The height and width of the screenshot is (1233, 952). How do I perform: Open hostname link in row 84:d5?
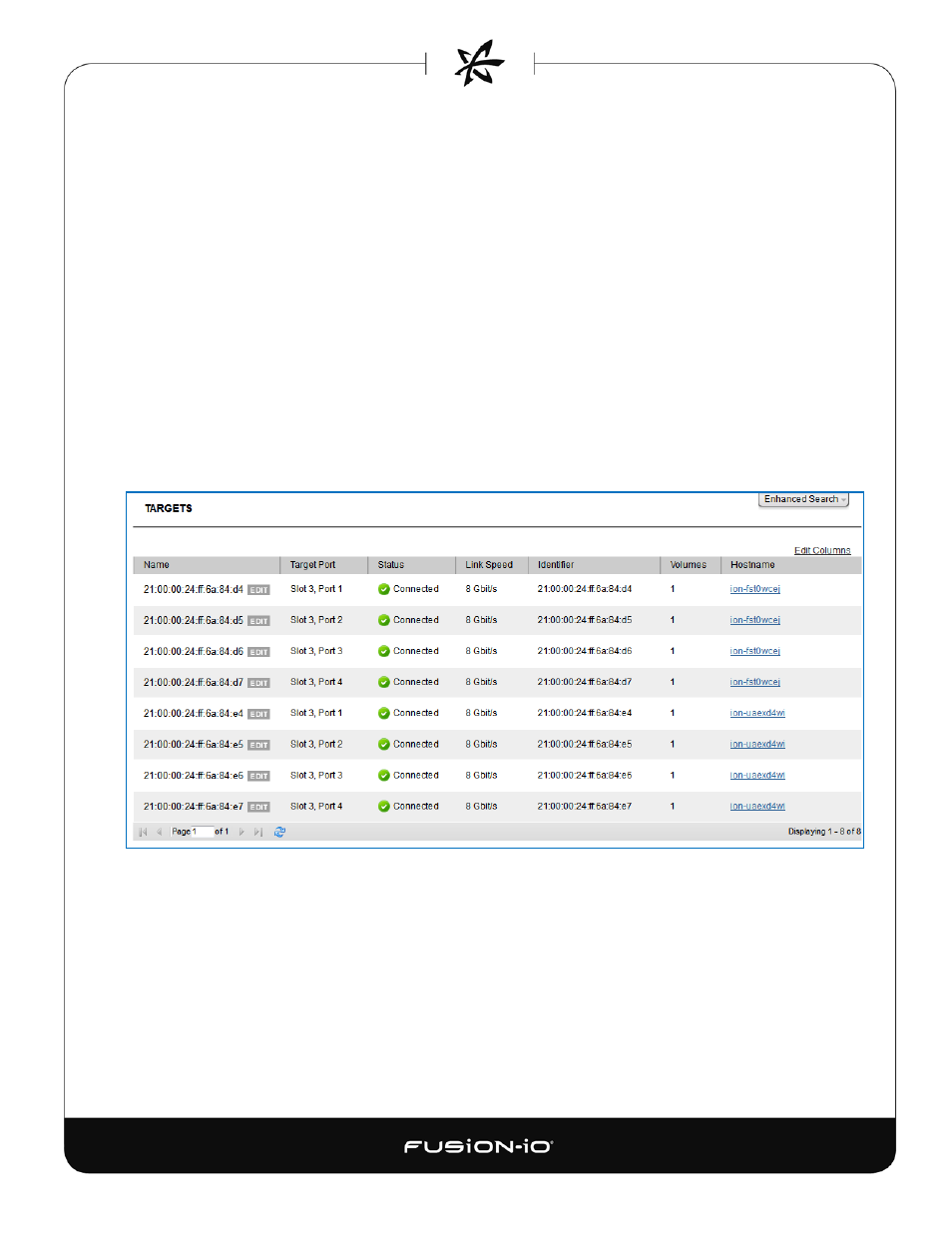tap(754, 620)
